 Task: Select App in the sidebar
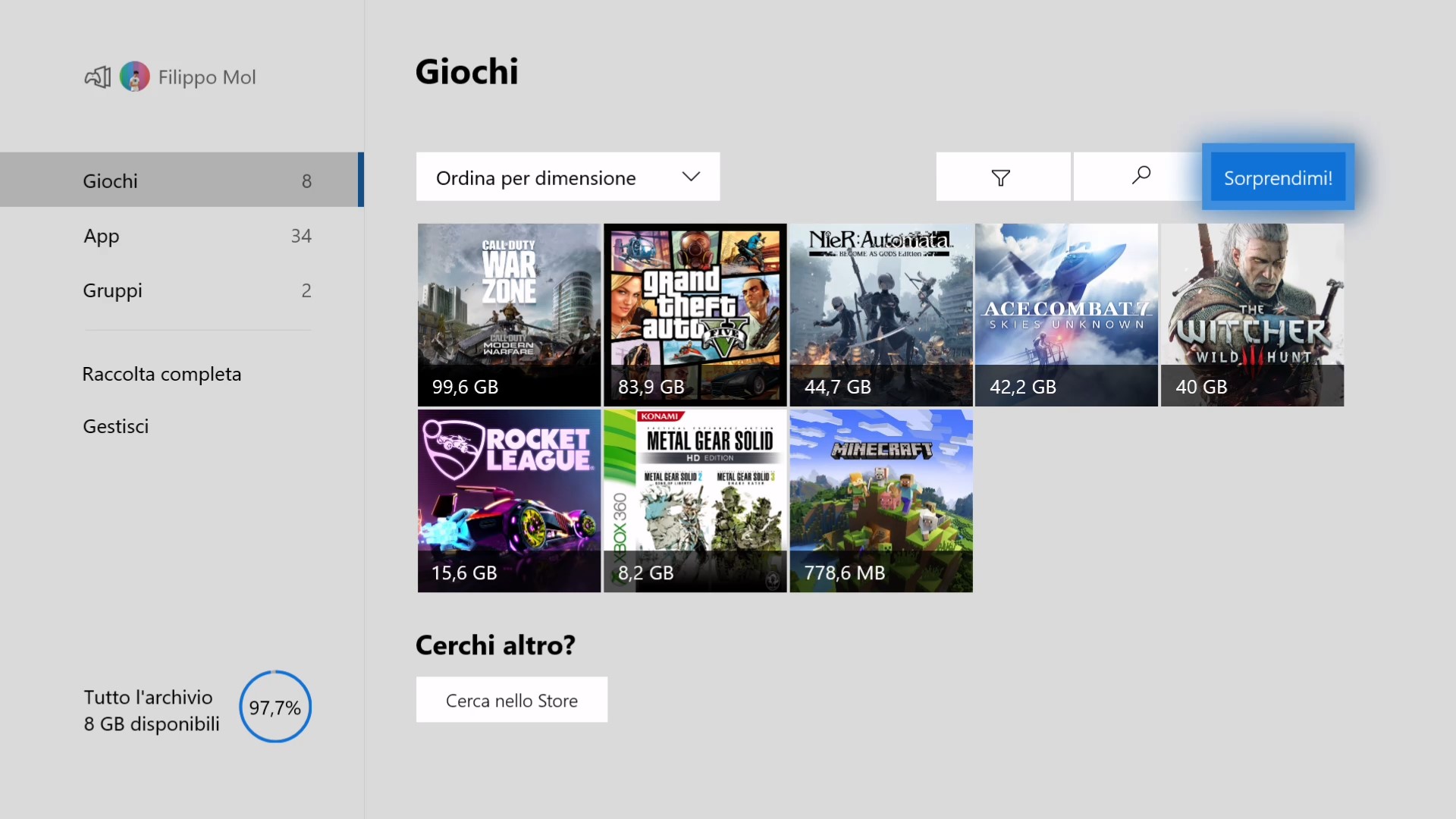point(182,236)
